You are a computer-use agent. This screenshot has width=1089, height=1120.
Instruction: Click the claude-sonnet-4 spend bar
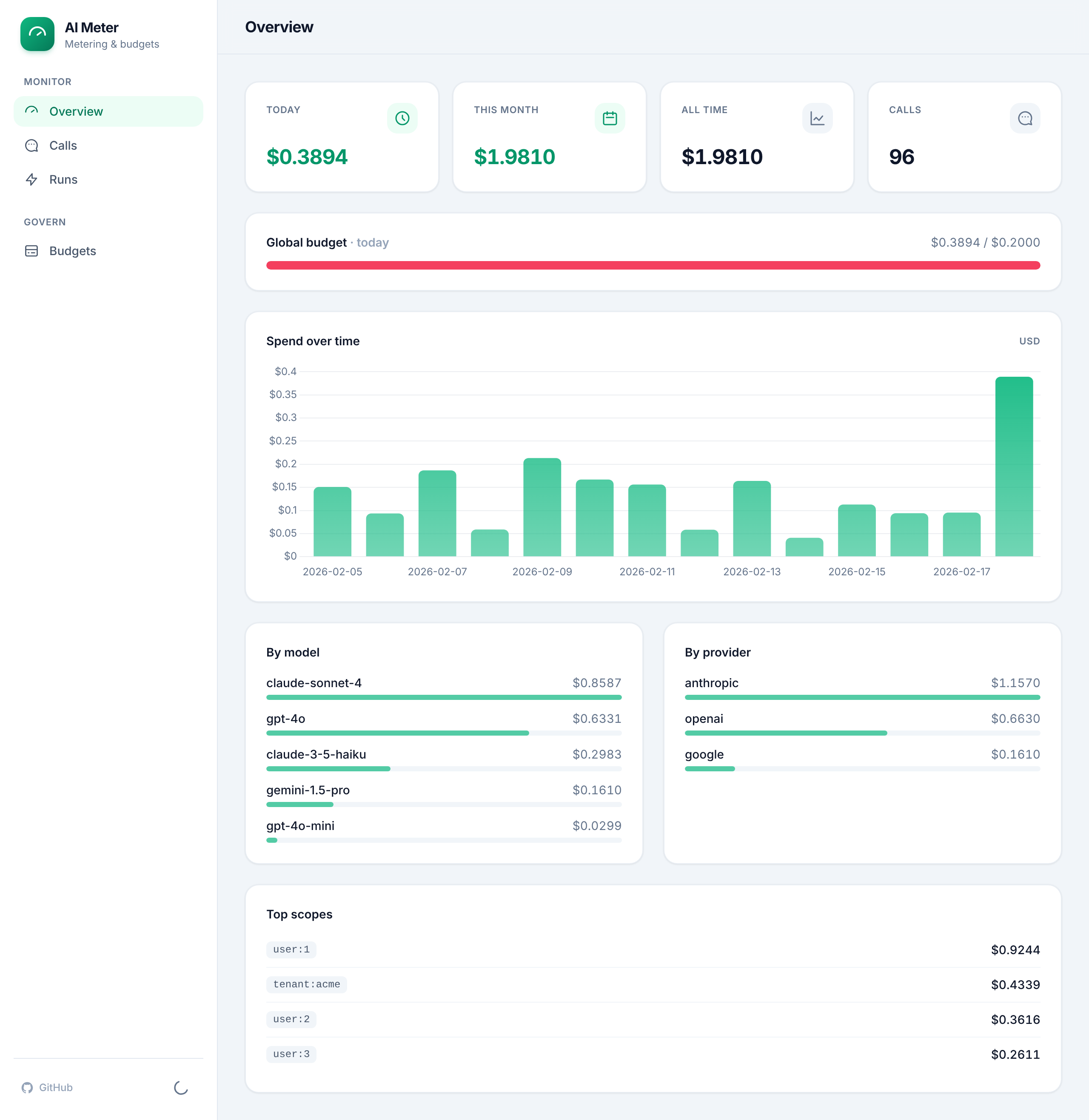tap(444, 697)
